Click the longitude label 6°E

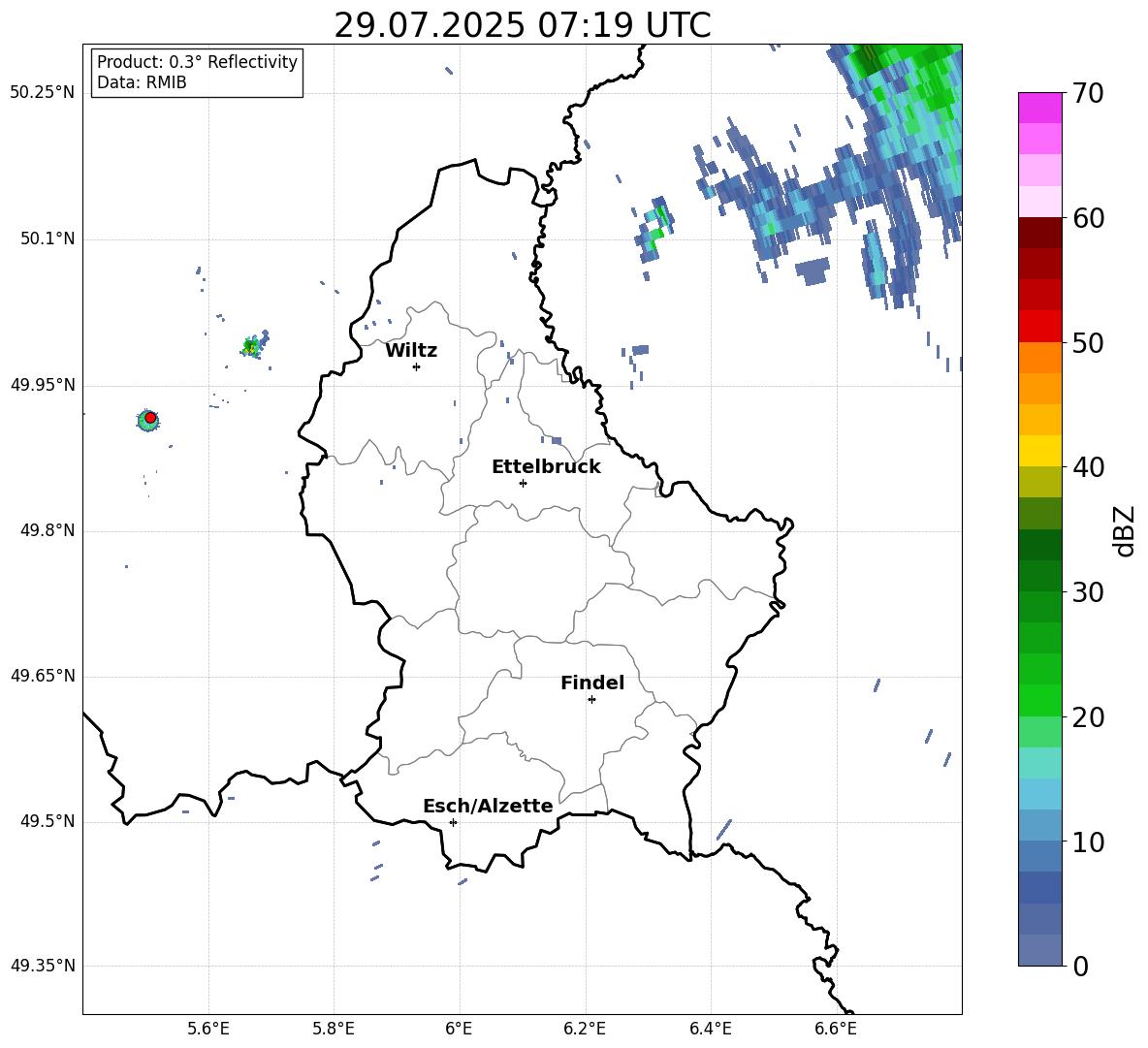point(459,1029)
